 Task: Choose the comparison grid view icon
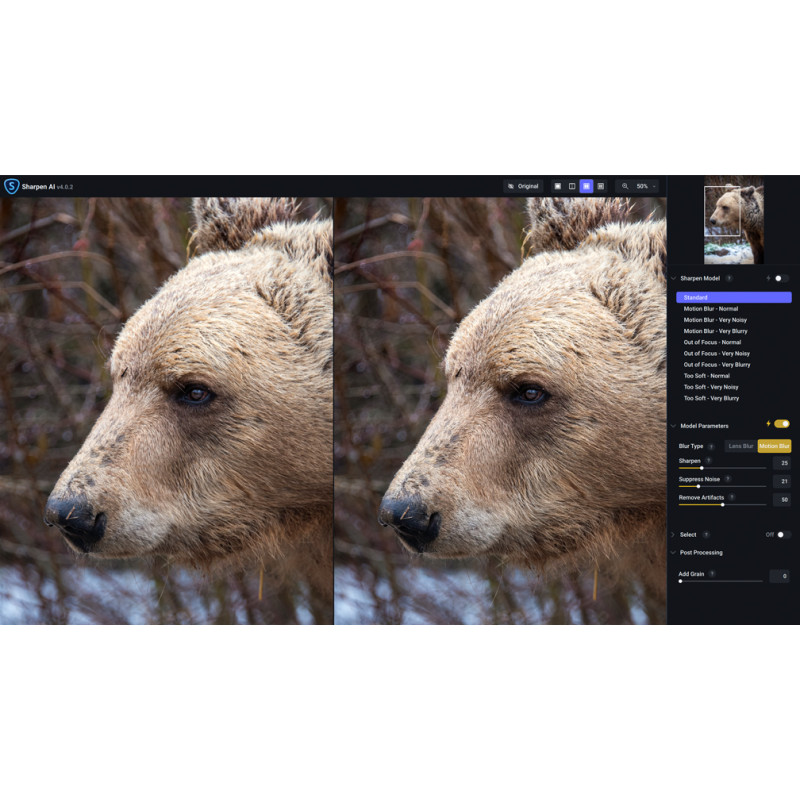[x=600, y=186]
